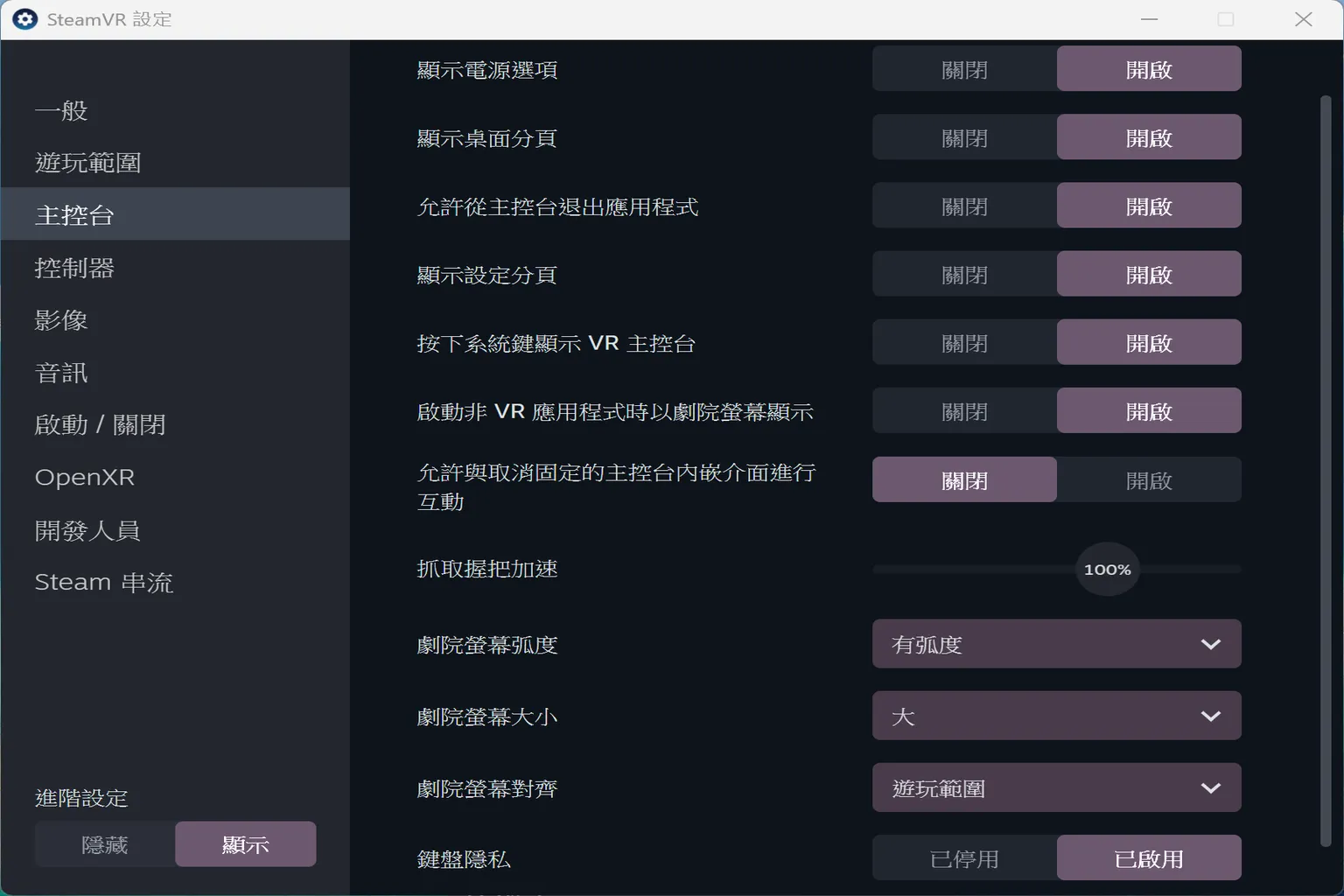Screen dimensions: 1344x896
Task: Turn off 顯示桌面分頁
Action: (x=963, y=136)
